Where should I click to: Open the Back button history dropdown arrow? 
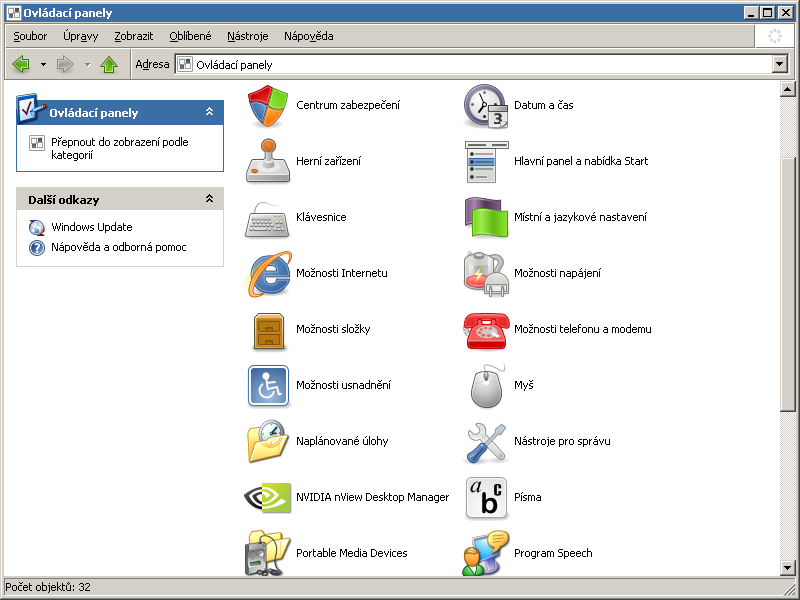point(43,64)
